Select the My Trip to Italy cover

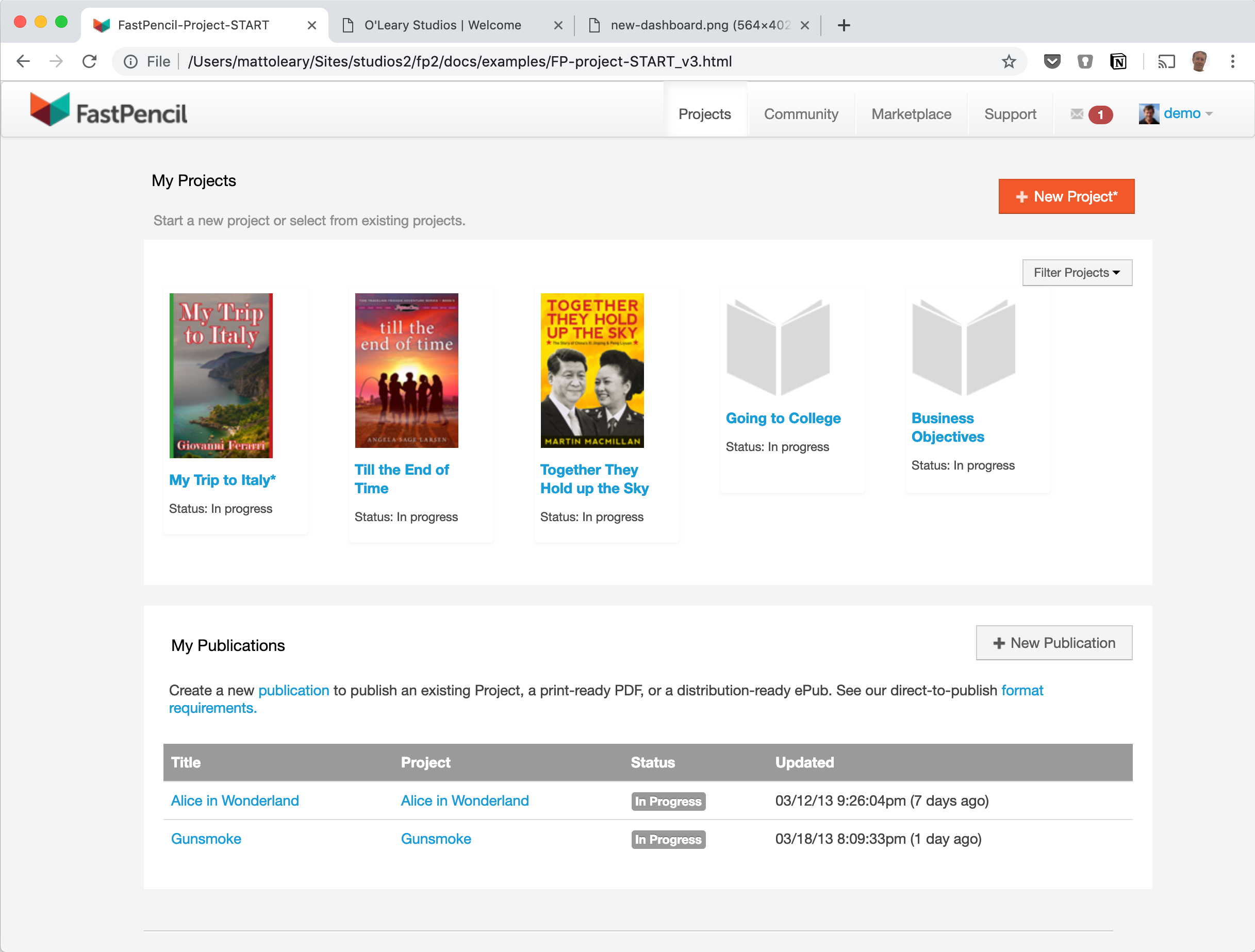tap(221, 375)
